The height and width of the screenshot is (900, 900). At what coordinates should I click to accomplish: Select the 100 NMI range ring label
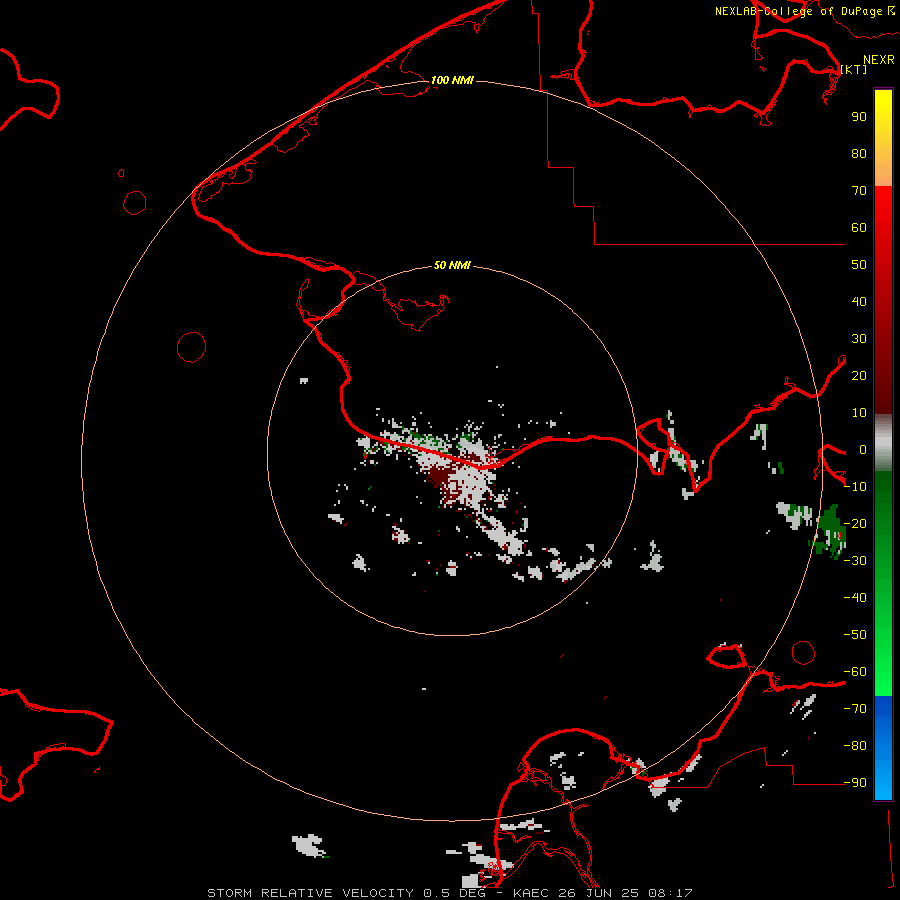point(452,80)
